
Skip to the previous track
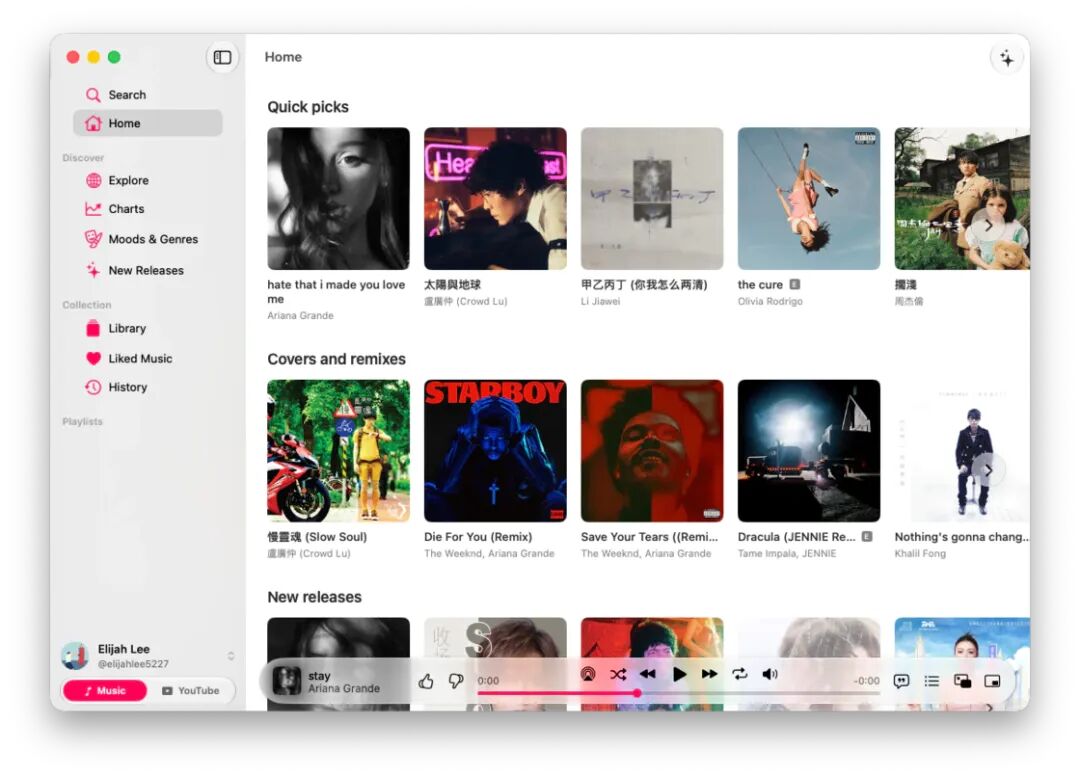[x=647, y=674]
